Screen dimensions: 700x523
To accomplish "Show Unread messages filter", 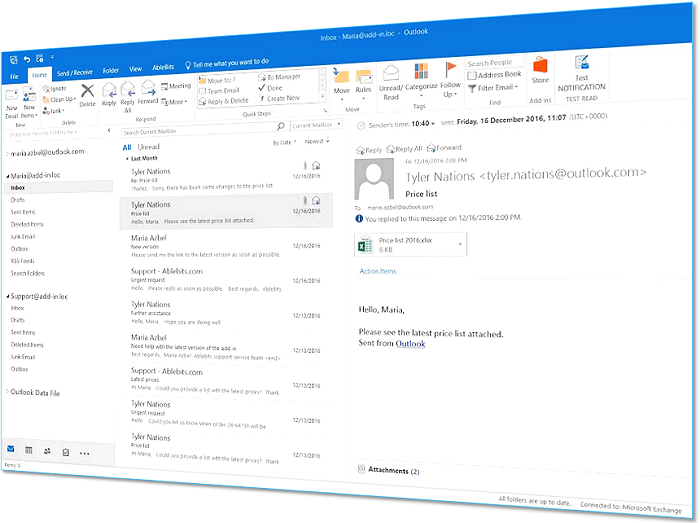I will click(x=149, y=147).
